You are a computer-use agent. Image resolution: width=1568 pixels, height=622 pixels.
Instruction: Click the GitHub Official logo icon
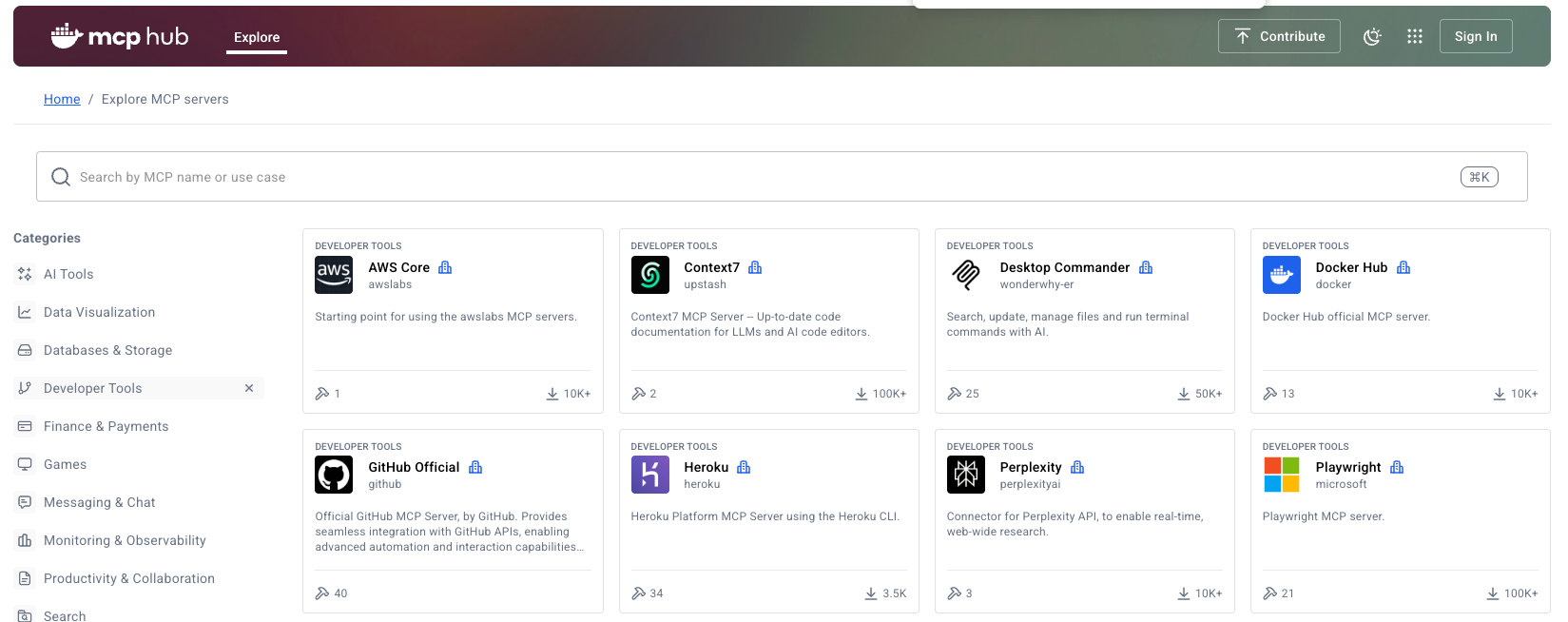[334, 475]
